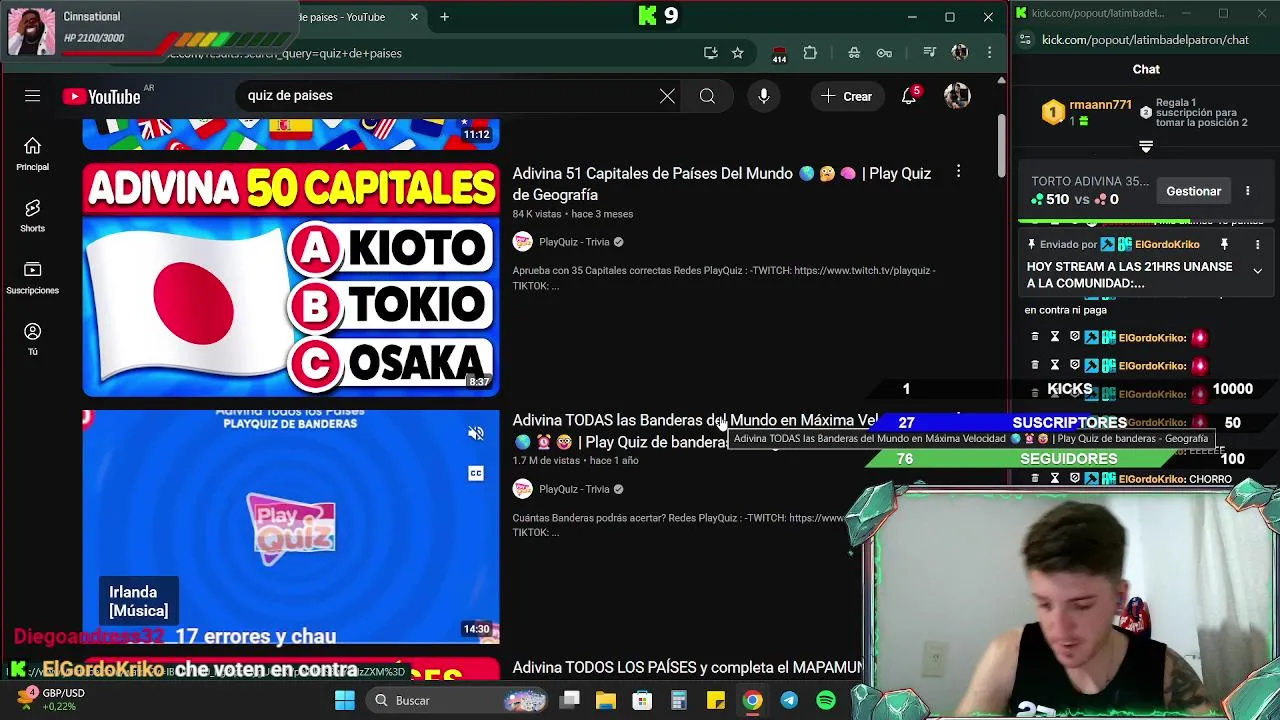1280x720 pixels.
Task: Open Calculator from the taskbar
Action: (679, 701)
